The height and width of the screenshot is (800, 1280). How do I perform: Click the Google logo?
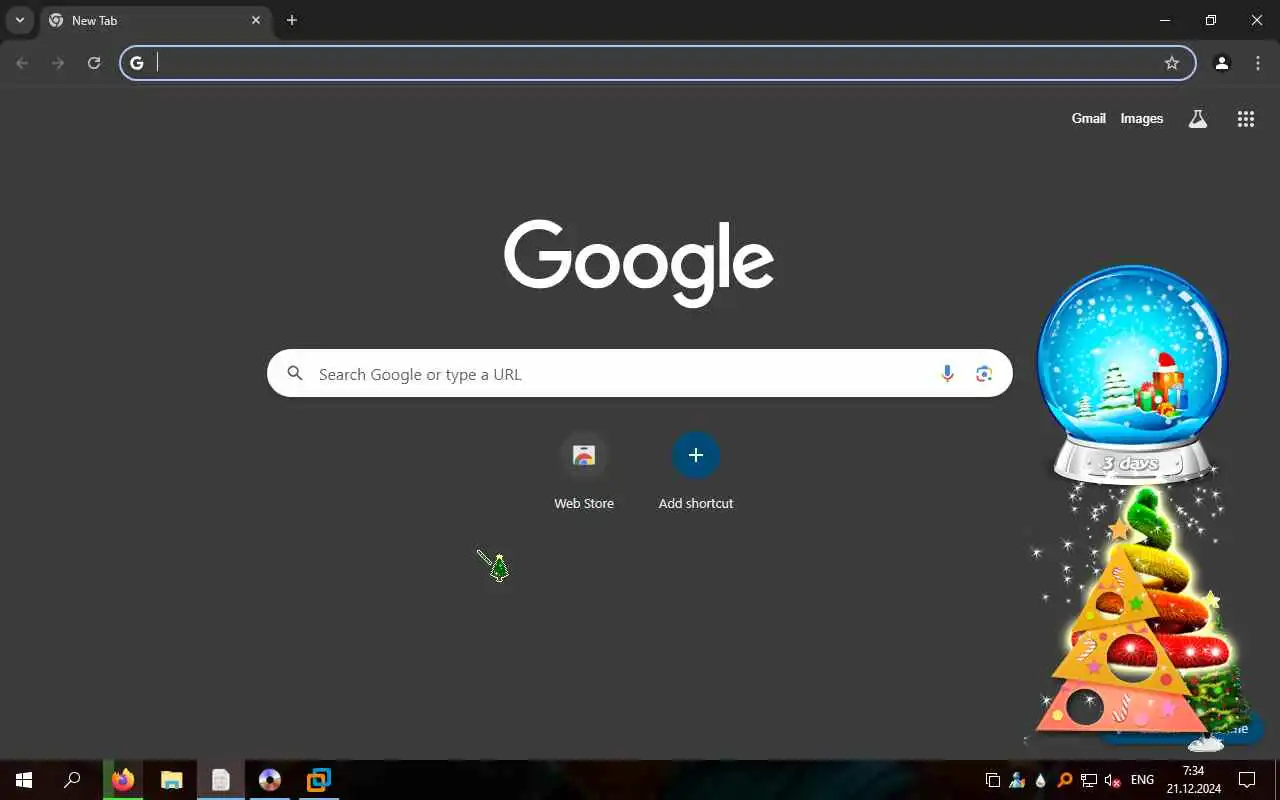[639, 263]
